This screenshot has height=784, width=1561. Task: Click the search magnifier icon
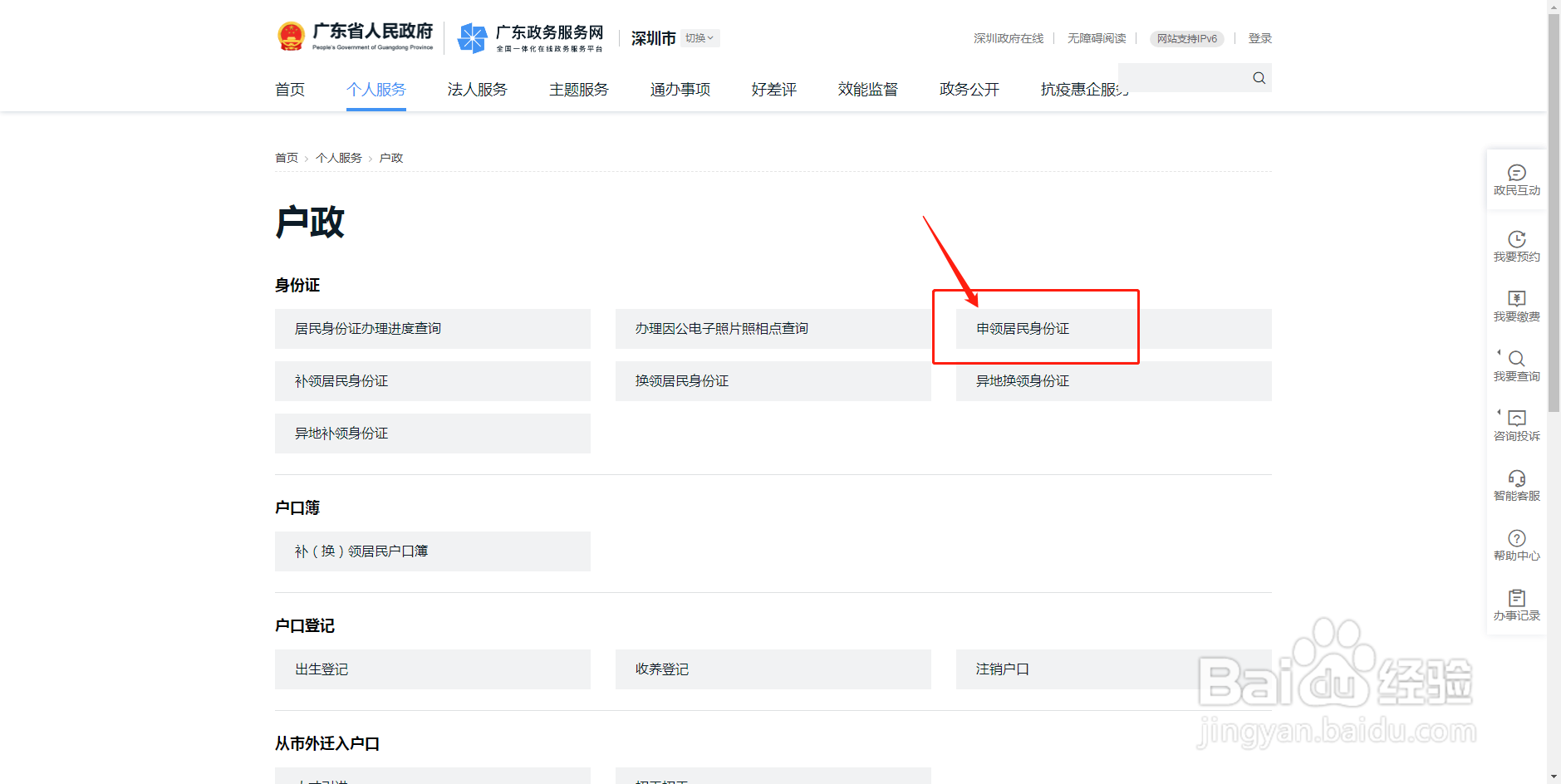[x=1258, y=77]
